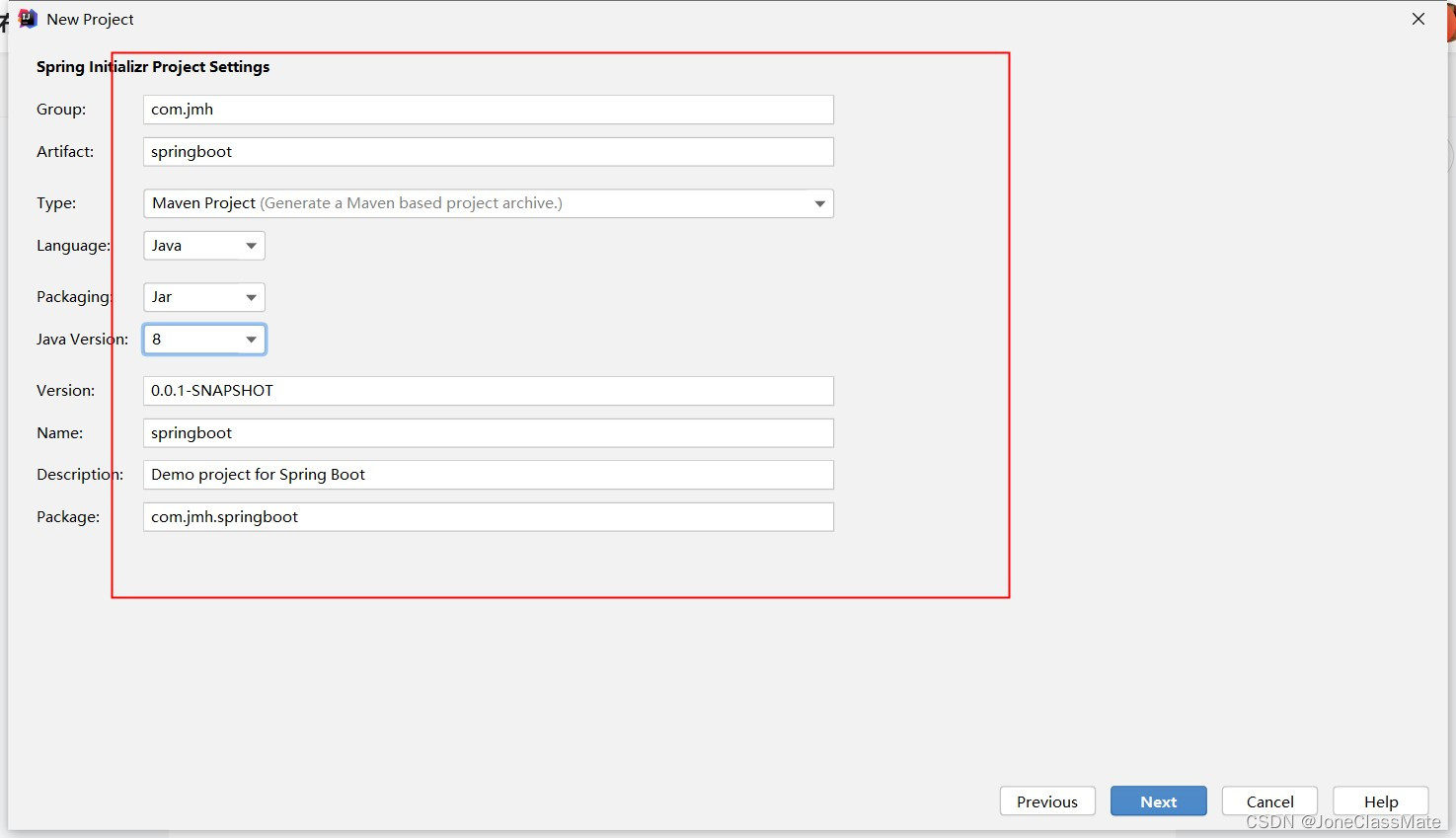Click the IntelliJ icon in title bar
The image size is (1456, 838).
pyautogui.click(x=28, y=19)
